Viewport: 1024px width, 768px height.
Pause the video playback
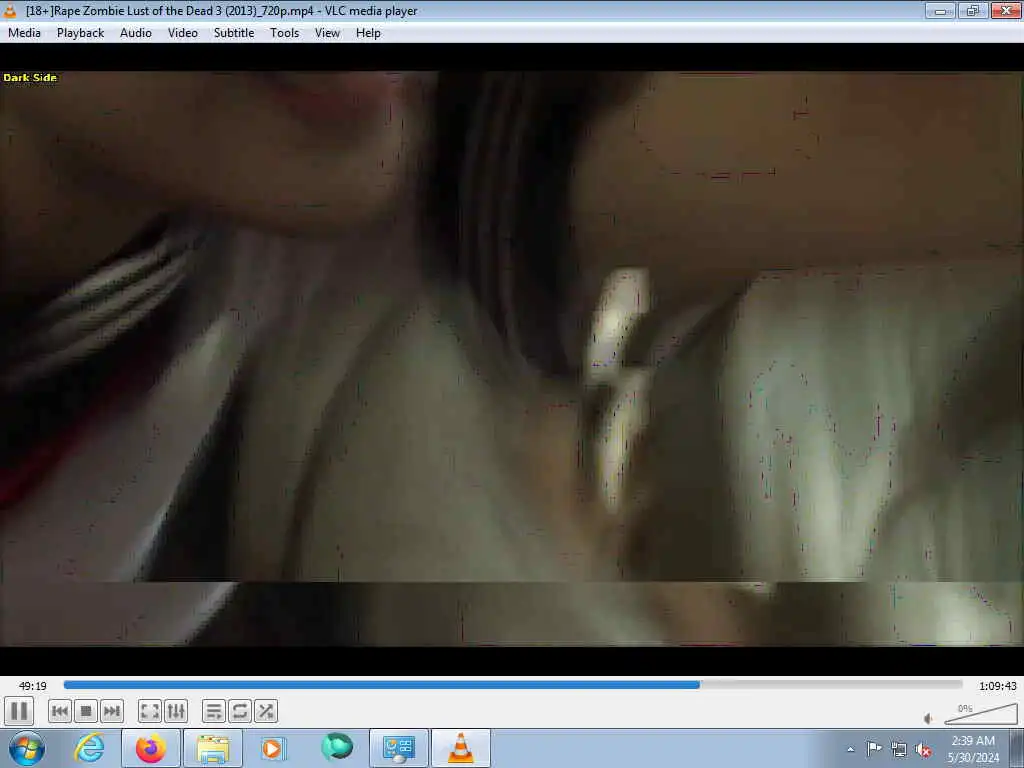(x=19, y=711)
